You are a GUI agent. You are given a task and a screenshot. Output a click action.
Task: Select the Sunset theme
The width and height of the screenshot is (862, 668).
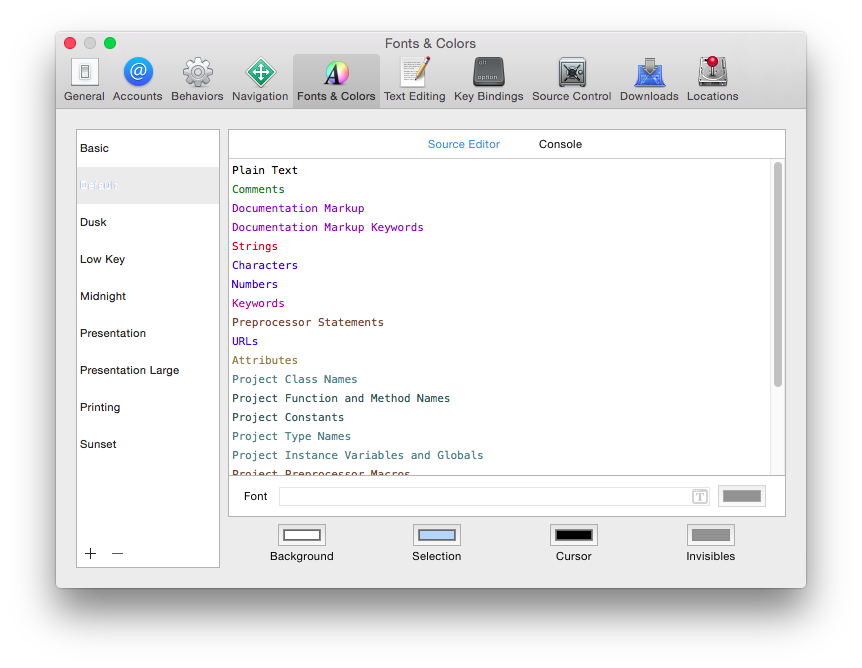148,444
